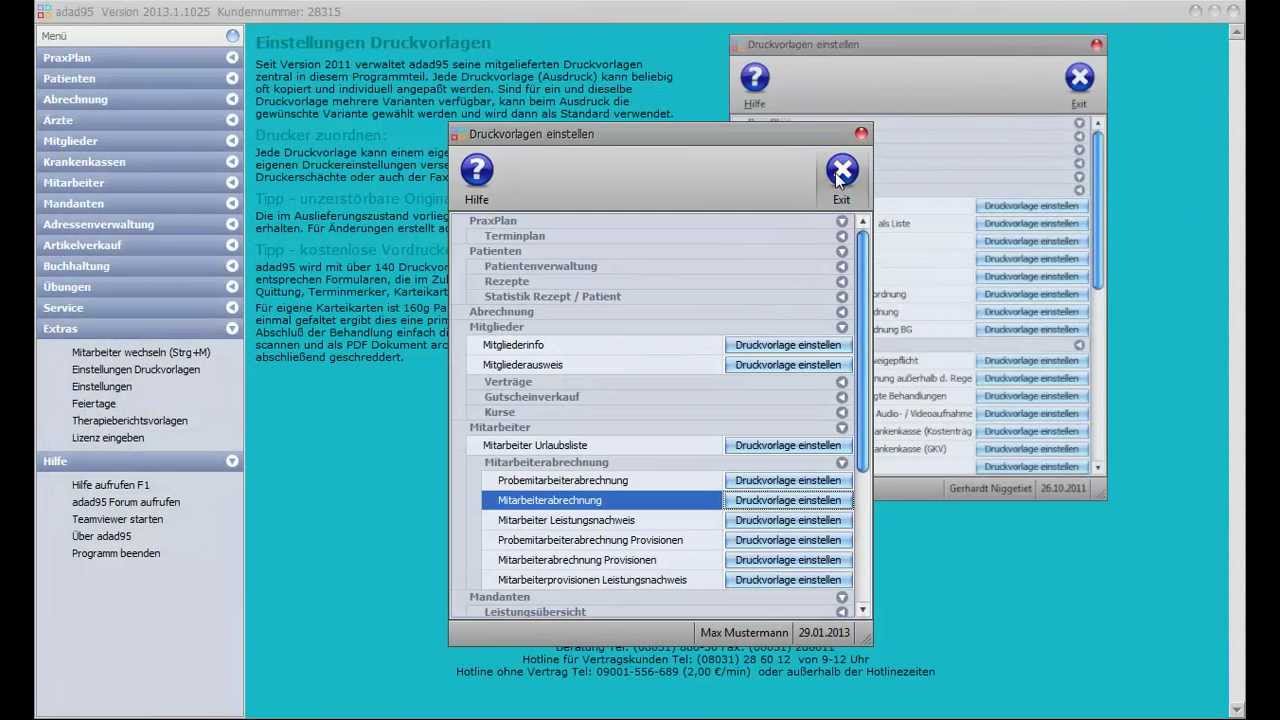Expand Terminplan group in Druckvorlagen list
This screenshot has width=1280, height=720.
point(842,236)
